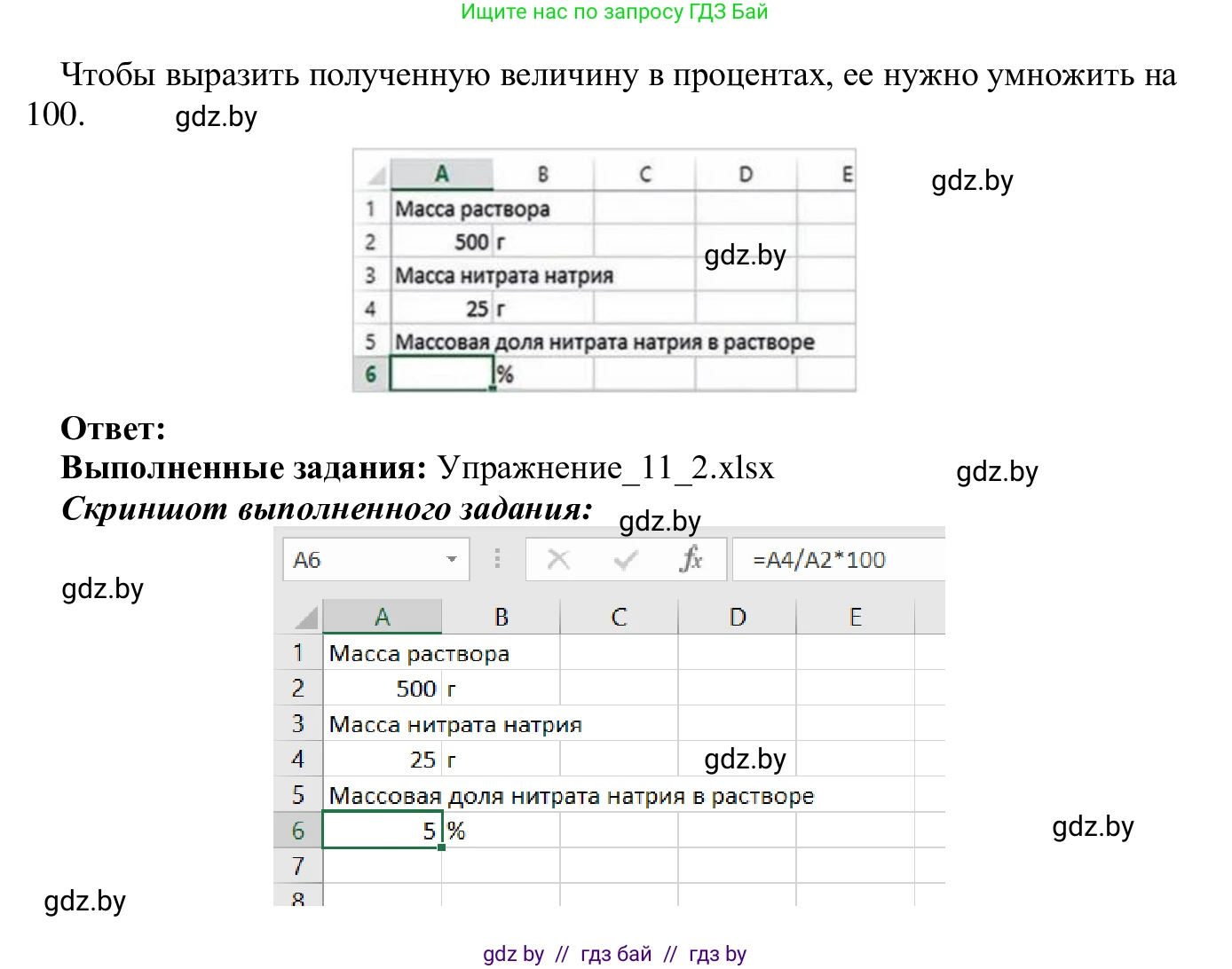Viewport: 1232px width, 969px height.
Task: Open the Name Box dropdown arrow
Action: (451, 559)
